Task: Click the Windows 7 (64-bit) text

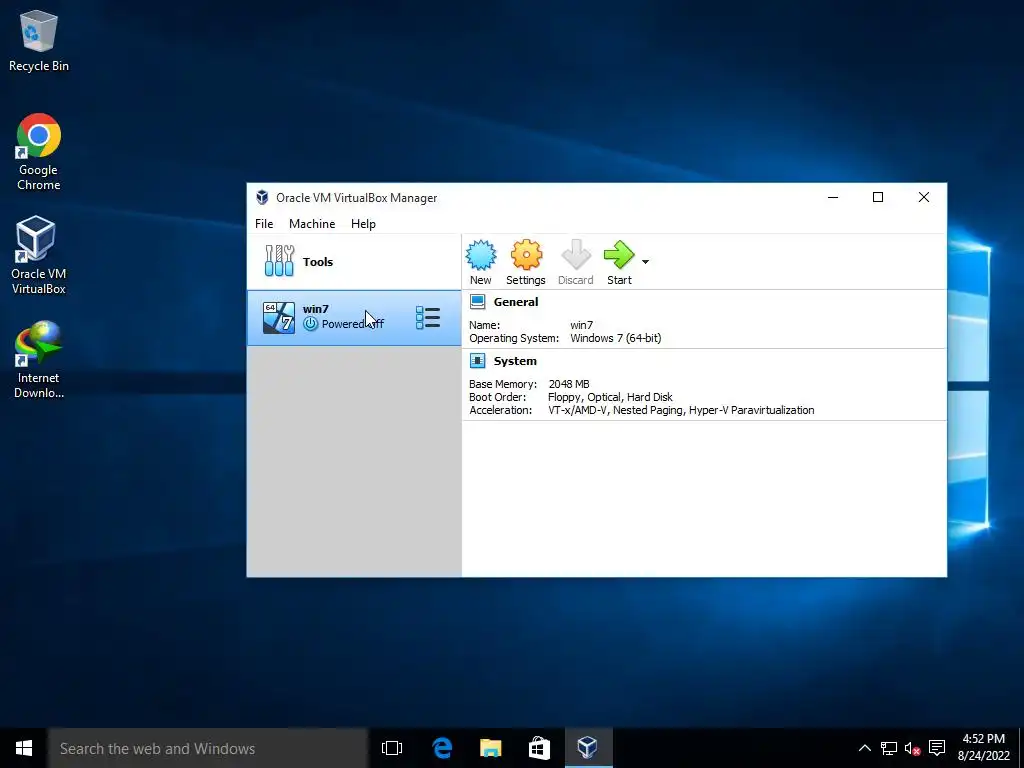Action: (x=615, y=338)
